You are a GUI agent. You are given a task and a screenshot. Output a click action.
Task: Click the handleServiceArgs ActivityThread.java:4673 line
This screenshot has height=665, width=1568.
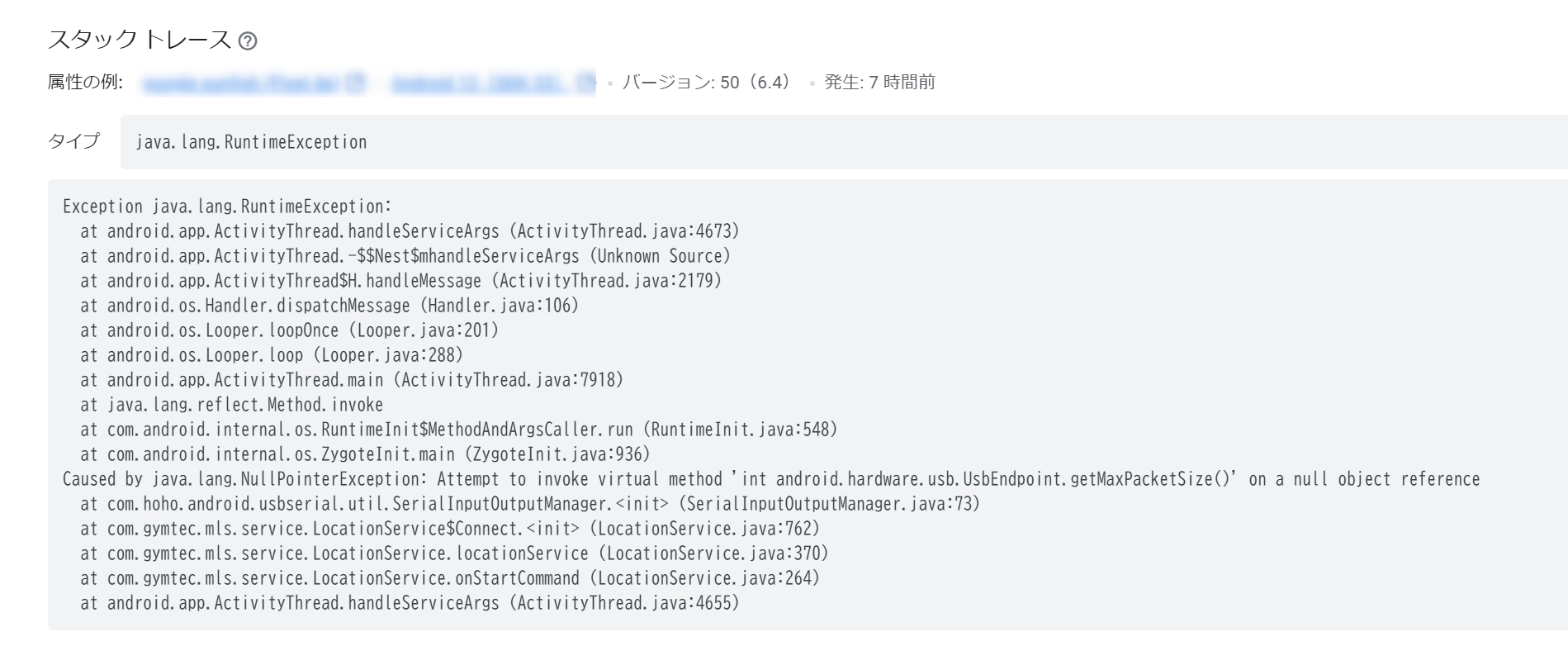(410, 231)
